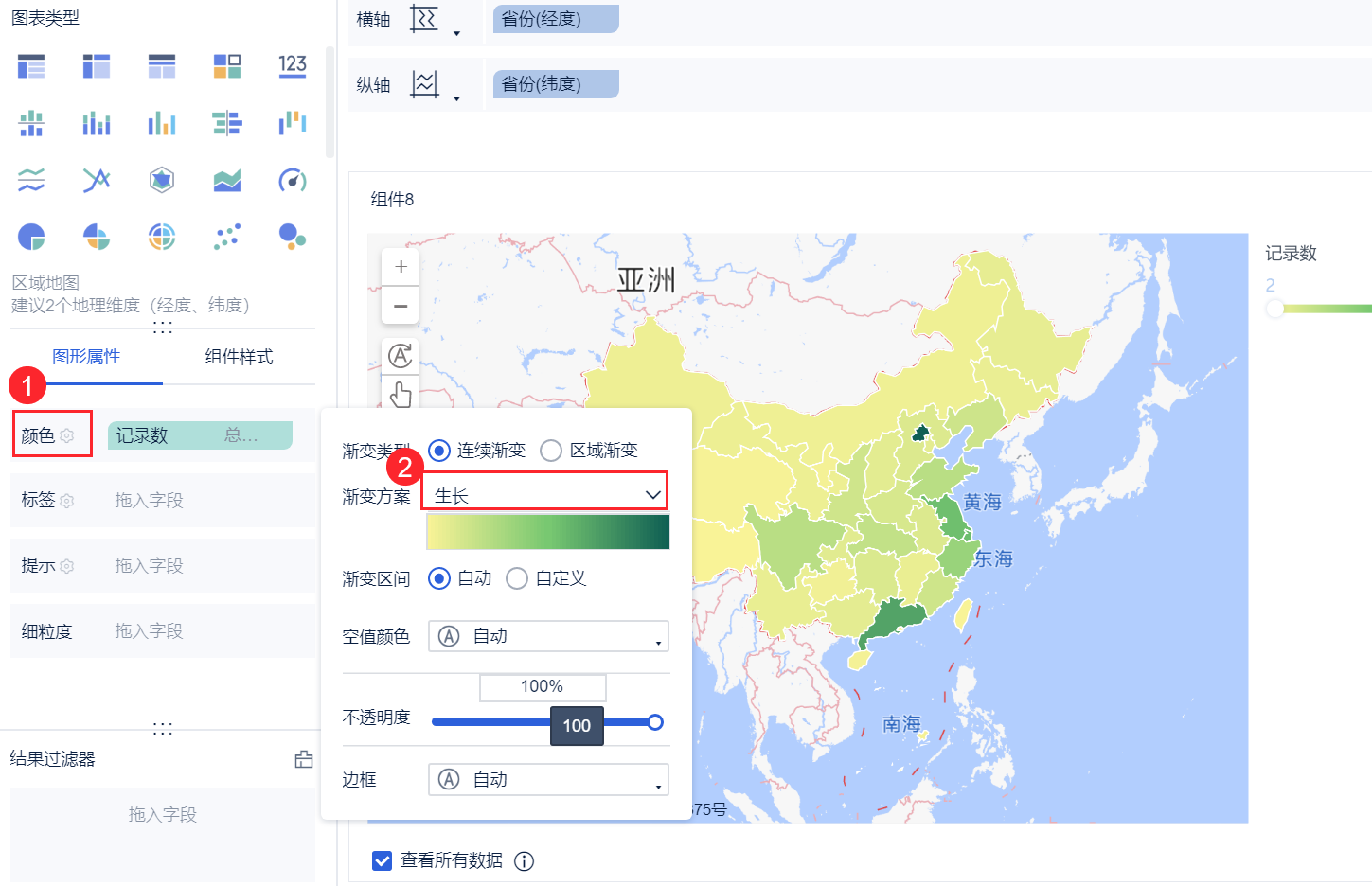The image size is (1372, 886).
Task: Select the 区域渐变 radio option
Action: coord(551,451)
